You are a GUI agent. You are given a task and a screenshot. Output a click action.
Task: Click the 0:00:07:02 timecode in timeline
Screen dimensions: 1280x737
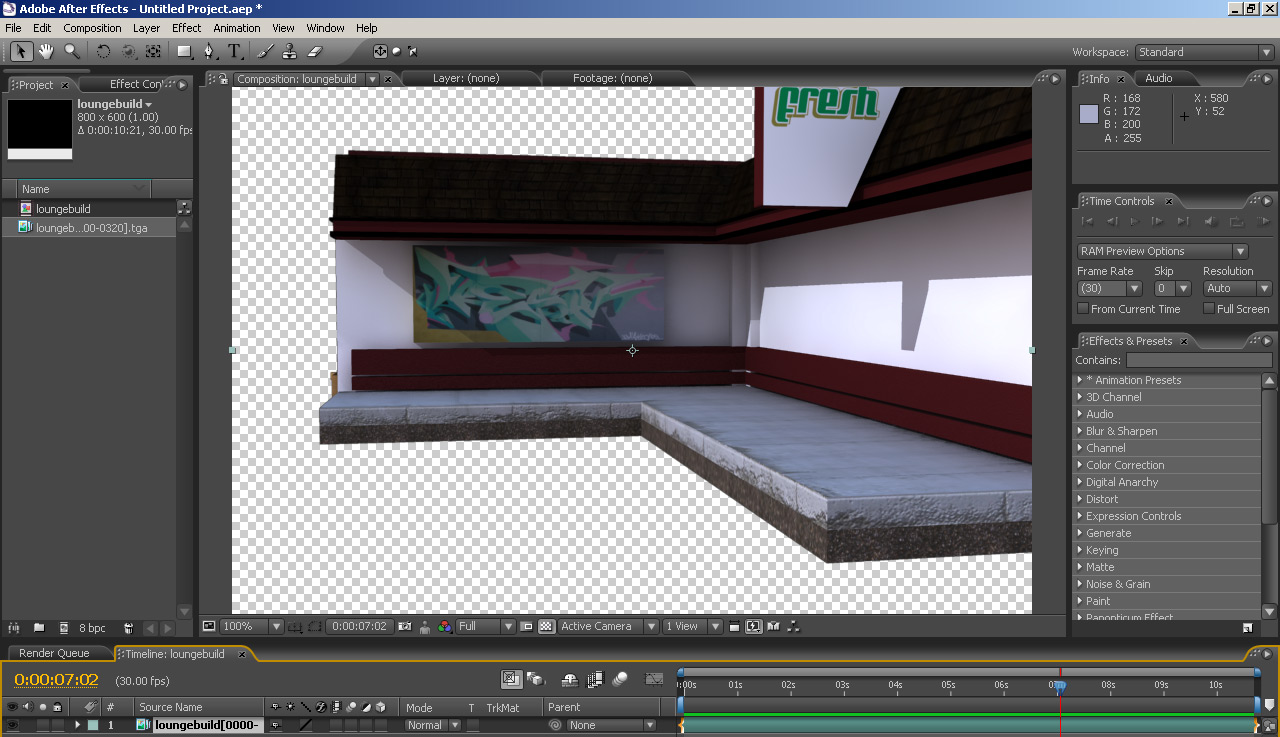tap(56, 680)
